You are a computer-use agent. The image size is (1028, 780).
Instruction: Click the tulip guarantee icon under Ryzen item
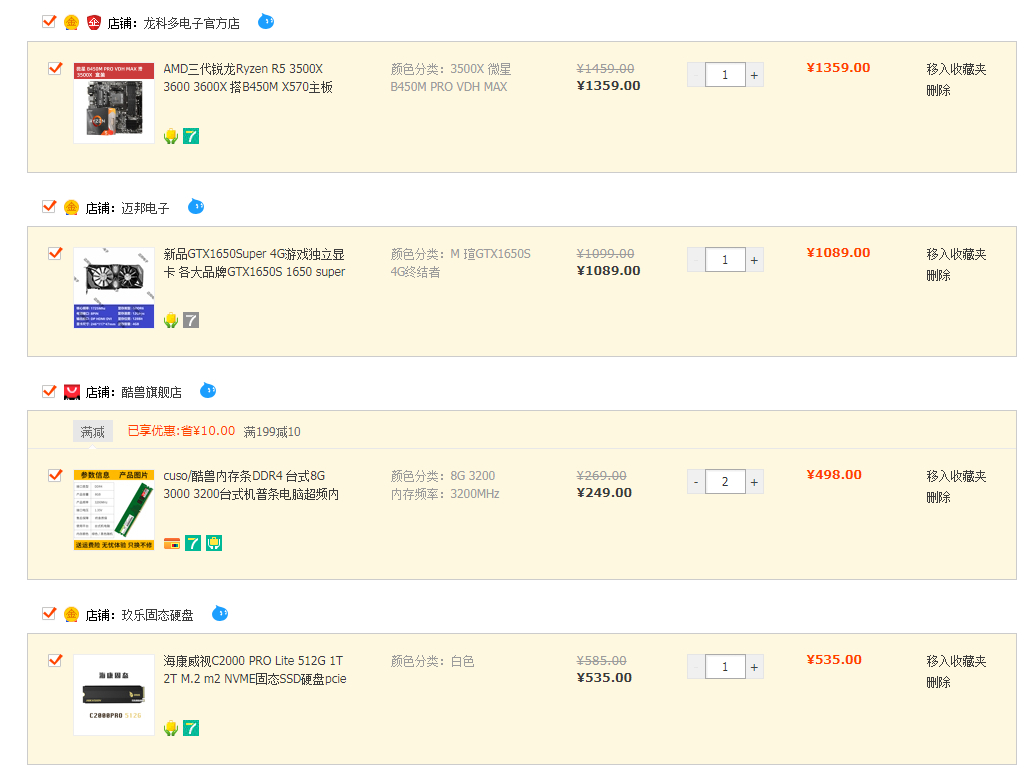pos(171,136)
